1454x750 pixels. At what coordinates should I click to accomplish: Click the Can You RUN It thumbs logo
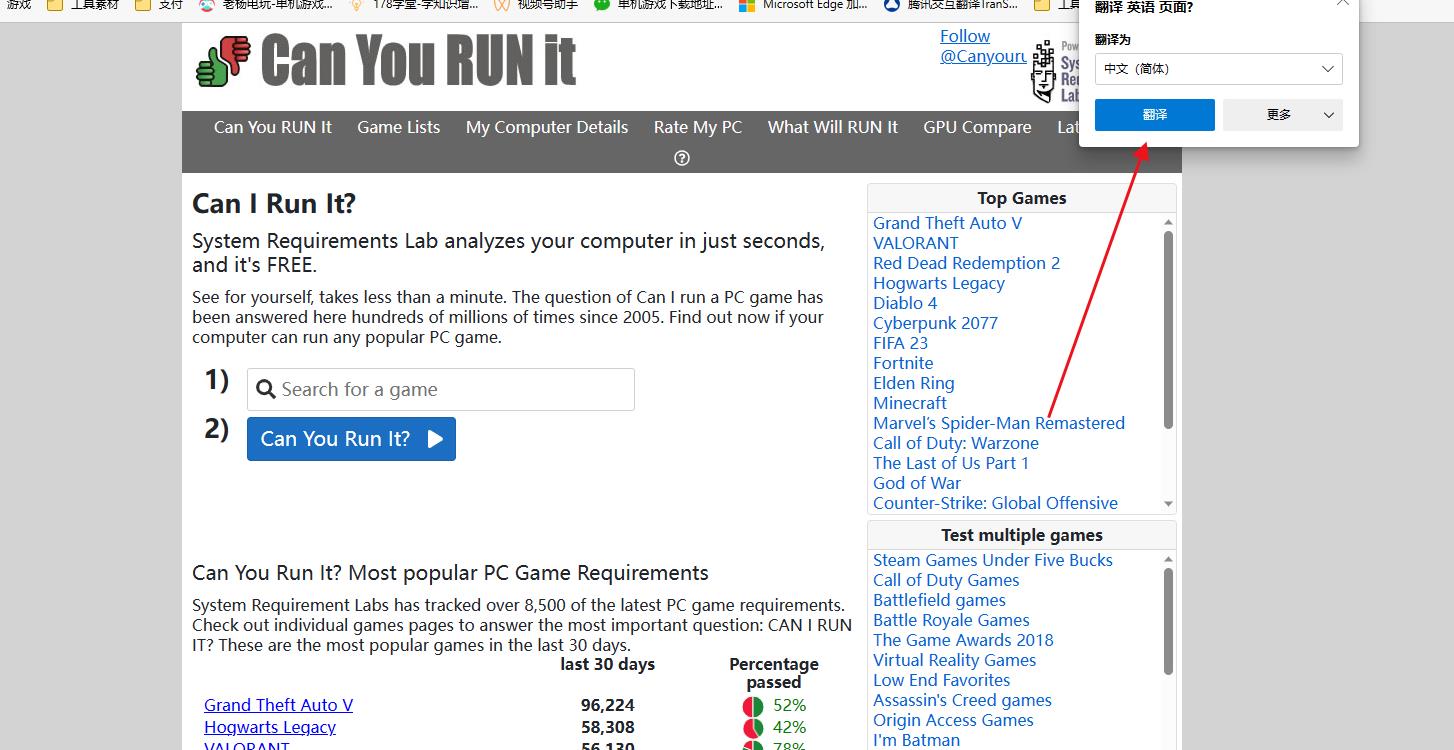pos(222,60)
